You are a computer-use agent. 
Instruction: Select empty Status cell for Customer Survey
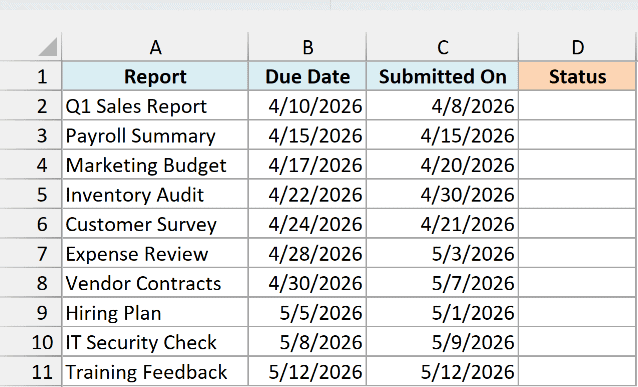[577, 224]
